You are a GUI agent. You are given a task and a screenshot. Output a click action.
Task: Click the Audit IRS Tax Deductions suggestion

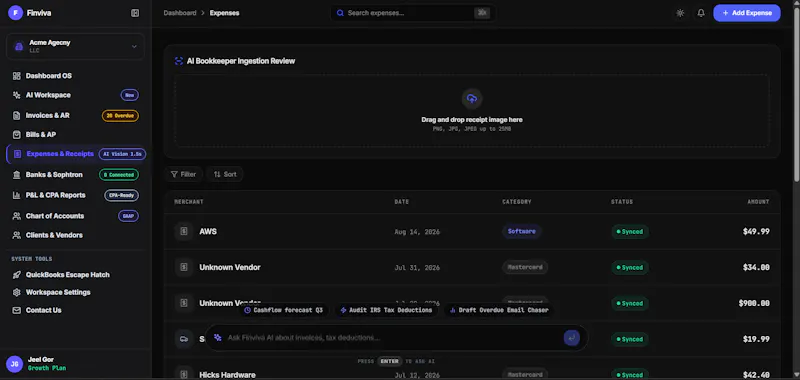(x=386, y=310)
